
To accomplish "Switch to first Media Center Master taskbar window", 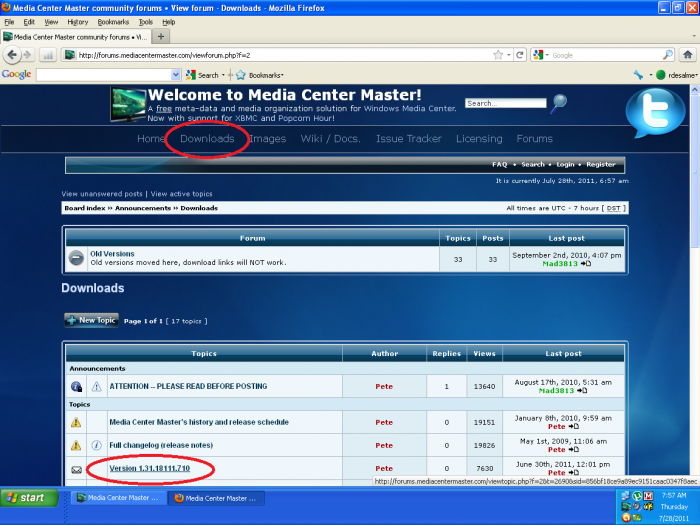I will pos(119,498).
